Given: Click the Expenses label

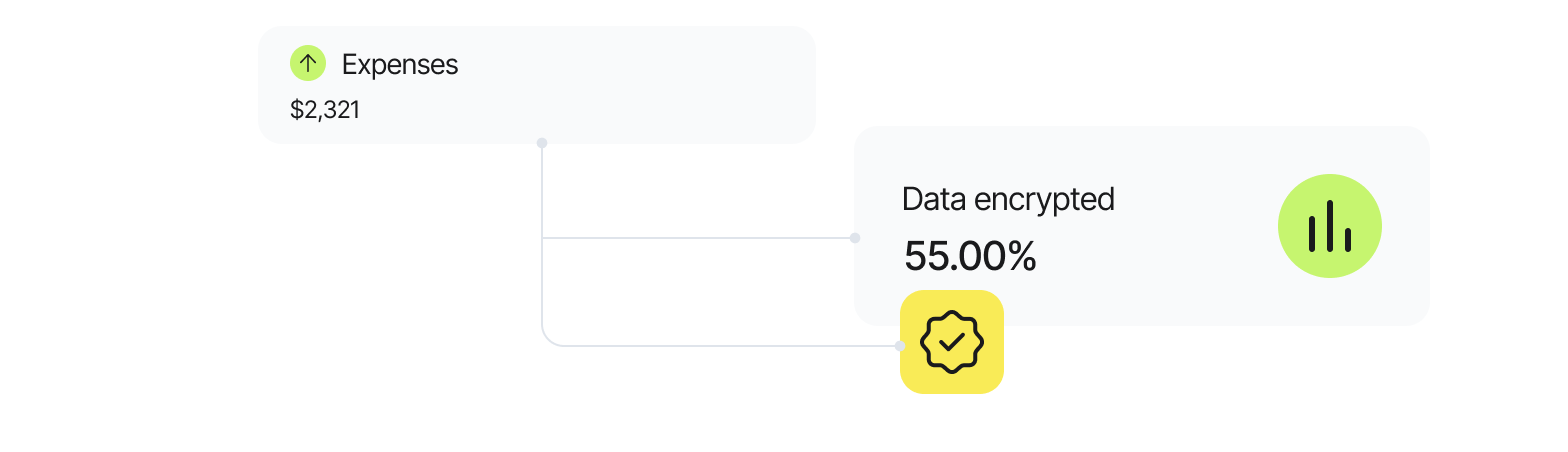Looking at the screenshot, I should click(400, 65).
